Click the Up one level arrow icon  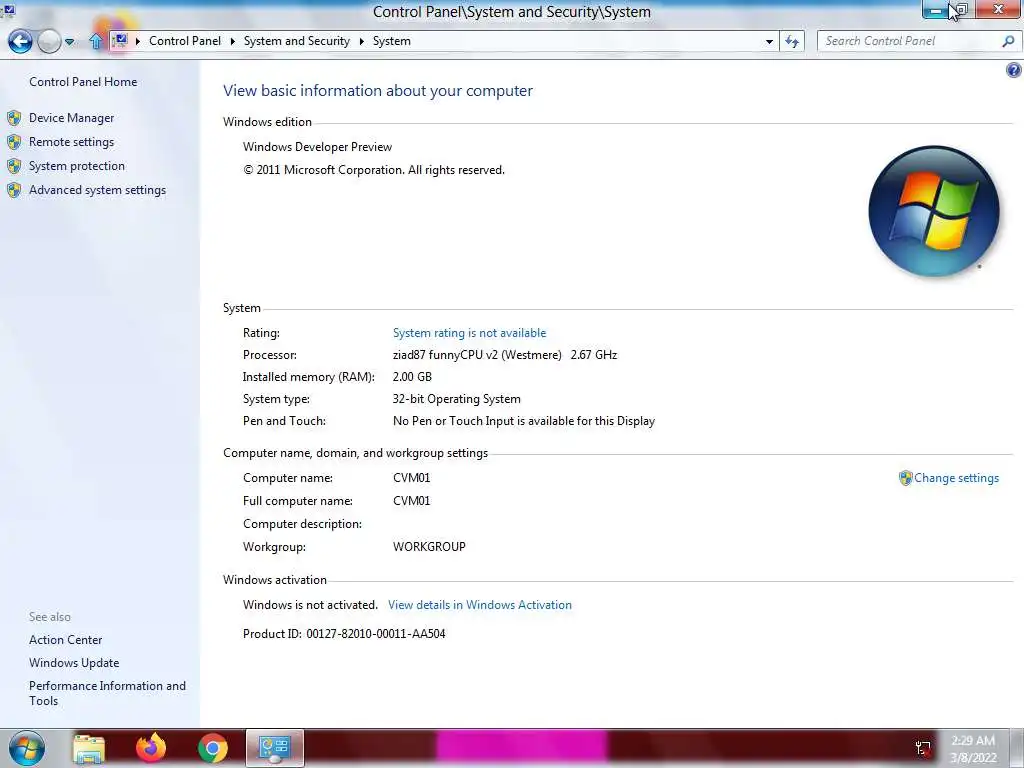[x=96, y=41]
